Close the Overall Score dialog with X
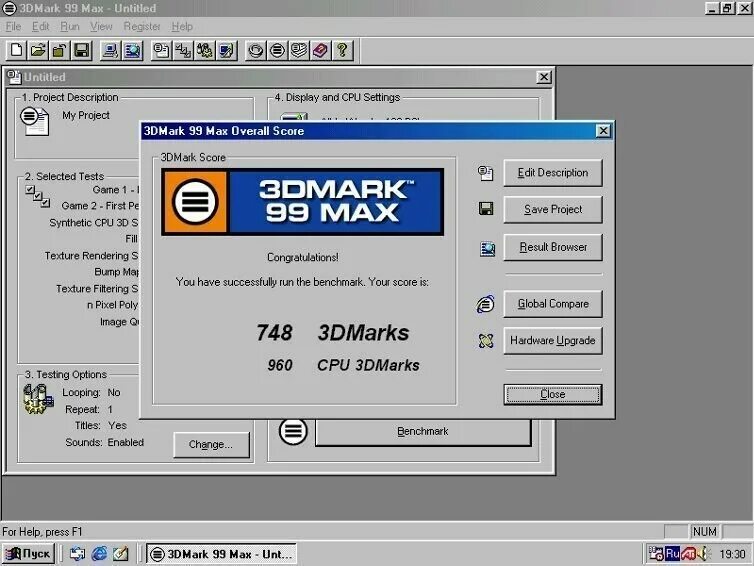 tap(603, 131)
